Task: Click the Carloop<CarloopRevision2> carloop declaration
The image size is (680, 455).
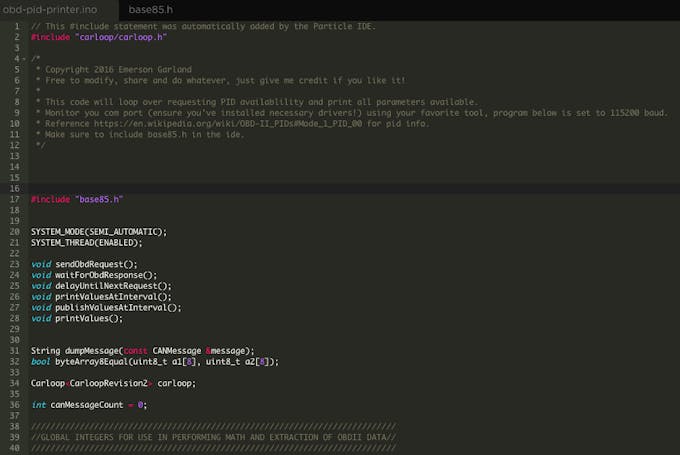Action: click(113, 383)
